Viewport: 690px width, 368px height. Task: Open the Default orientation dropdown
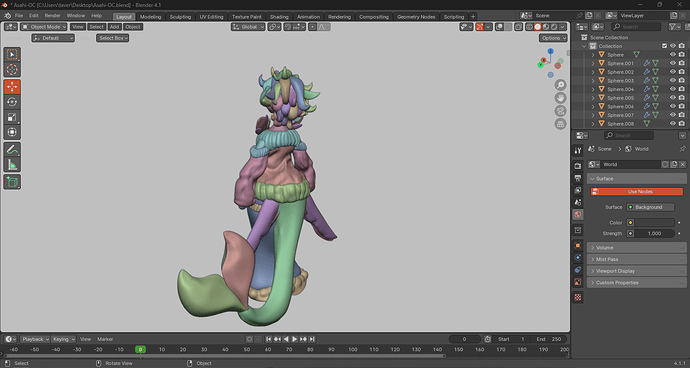(53, 38)
